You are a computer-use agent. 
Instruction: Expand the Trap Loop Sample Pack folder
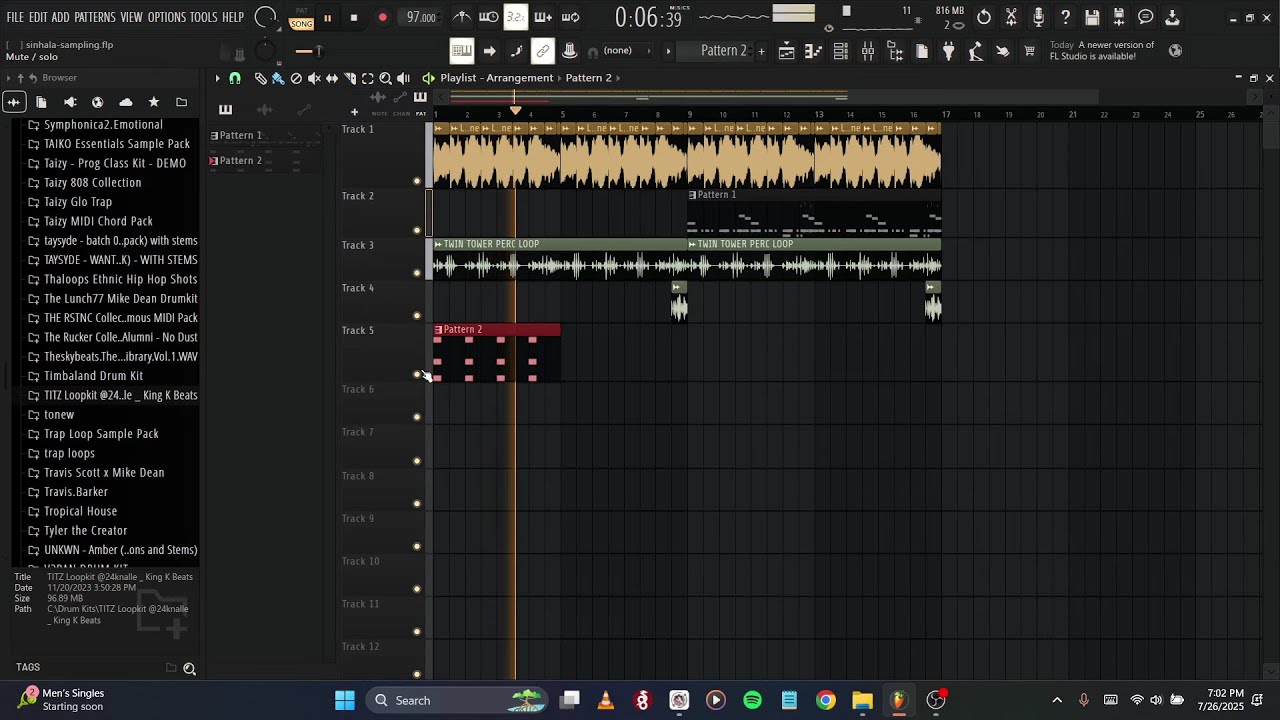pyautogui.click(x=101, y=434)
